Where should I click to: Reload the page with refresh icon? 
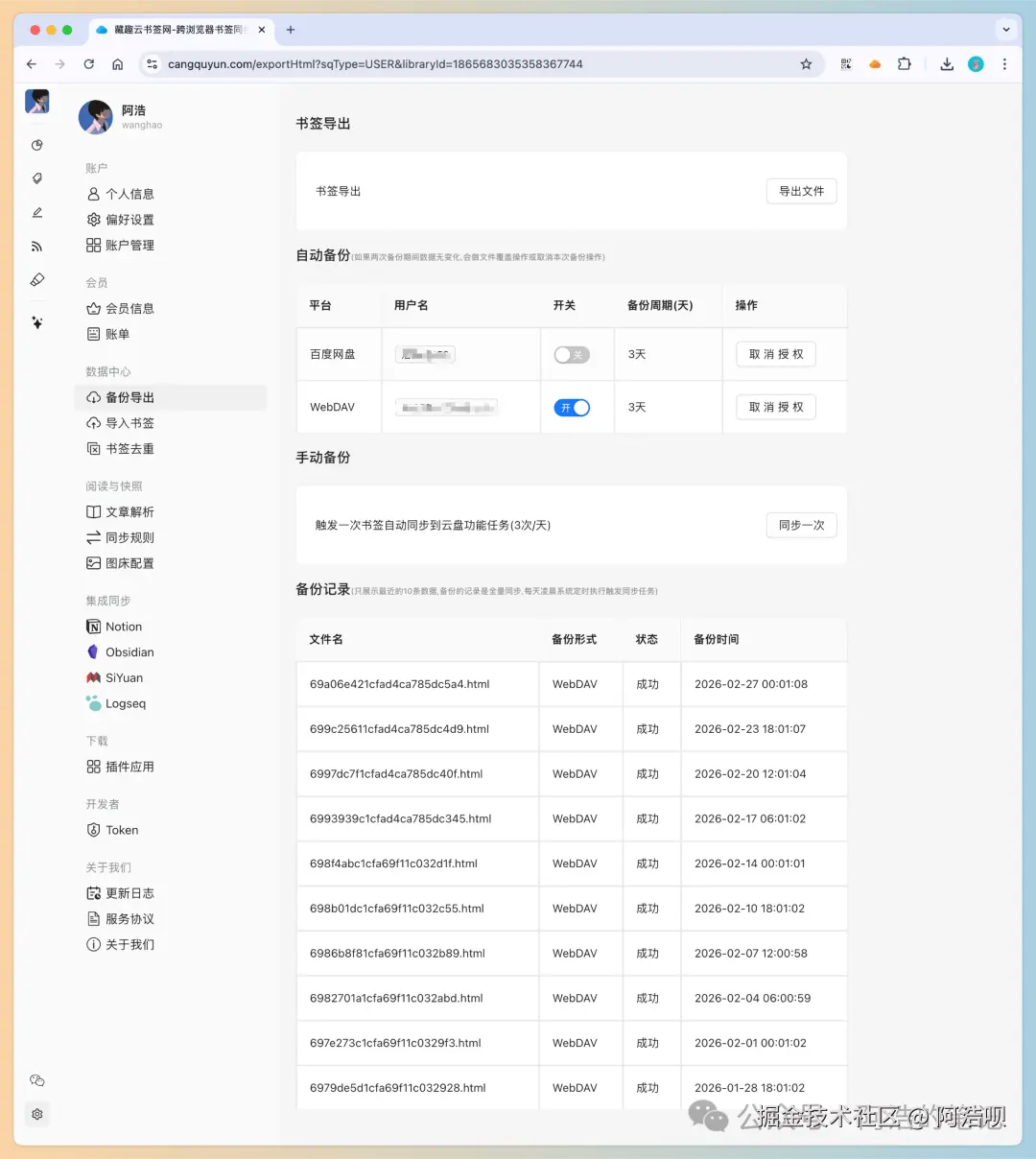coord(89,64)
